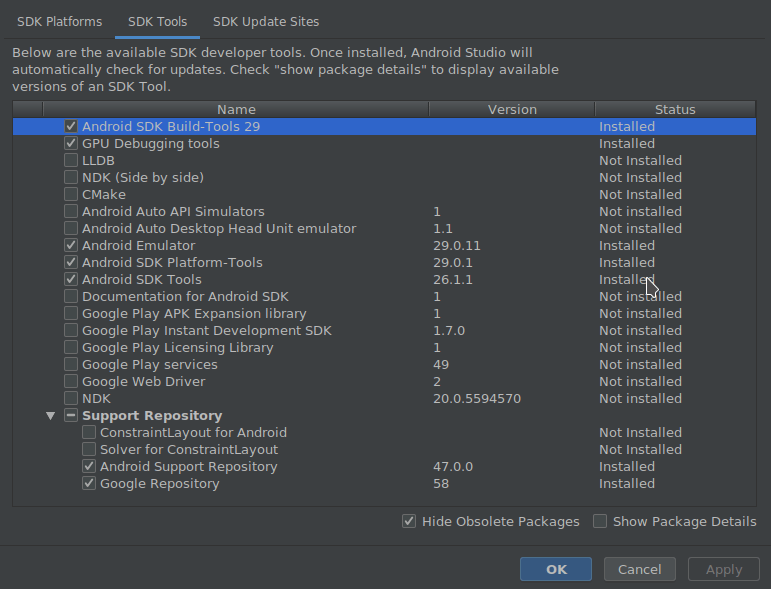Check Google Play Licensing Library checkbox

coord(71,347)
